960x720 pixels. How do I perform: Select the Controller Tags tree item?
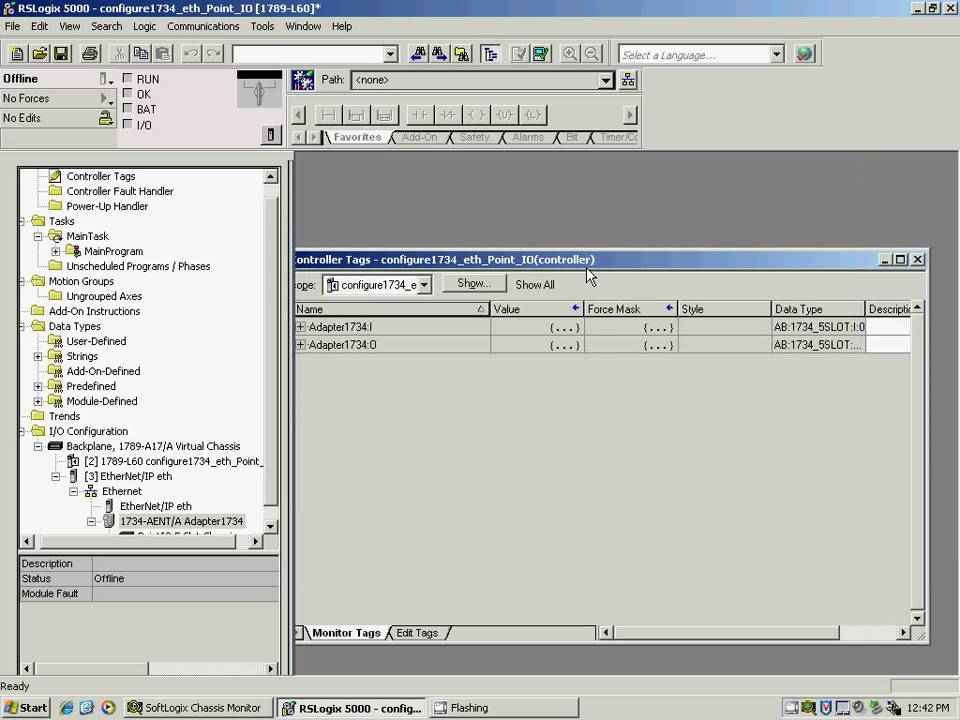coord(100,176)
